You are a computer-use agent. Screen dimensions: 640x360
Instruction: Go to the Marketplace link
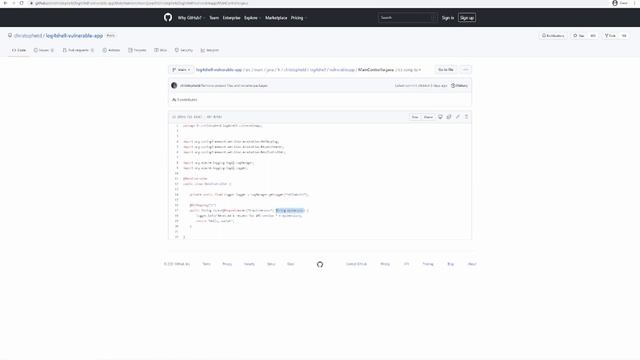pyautogui.click(x=276, y=18)
